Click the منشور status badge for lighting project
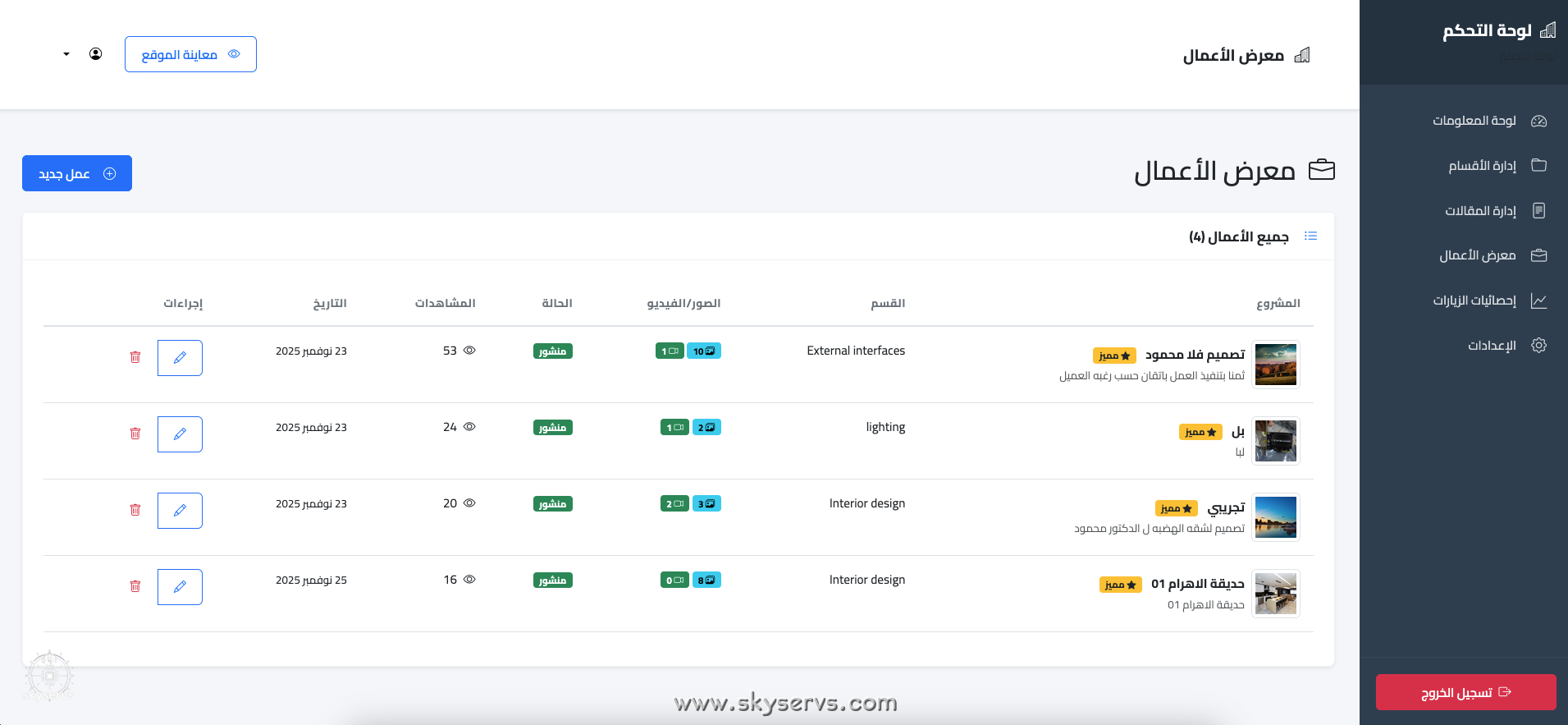This screenshot has width=1568, height=725. [x=552, y=428]
